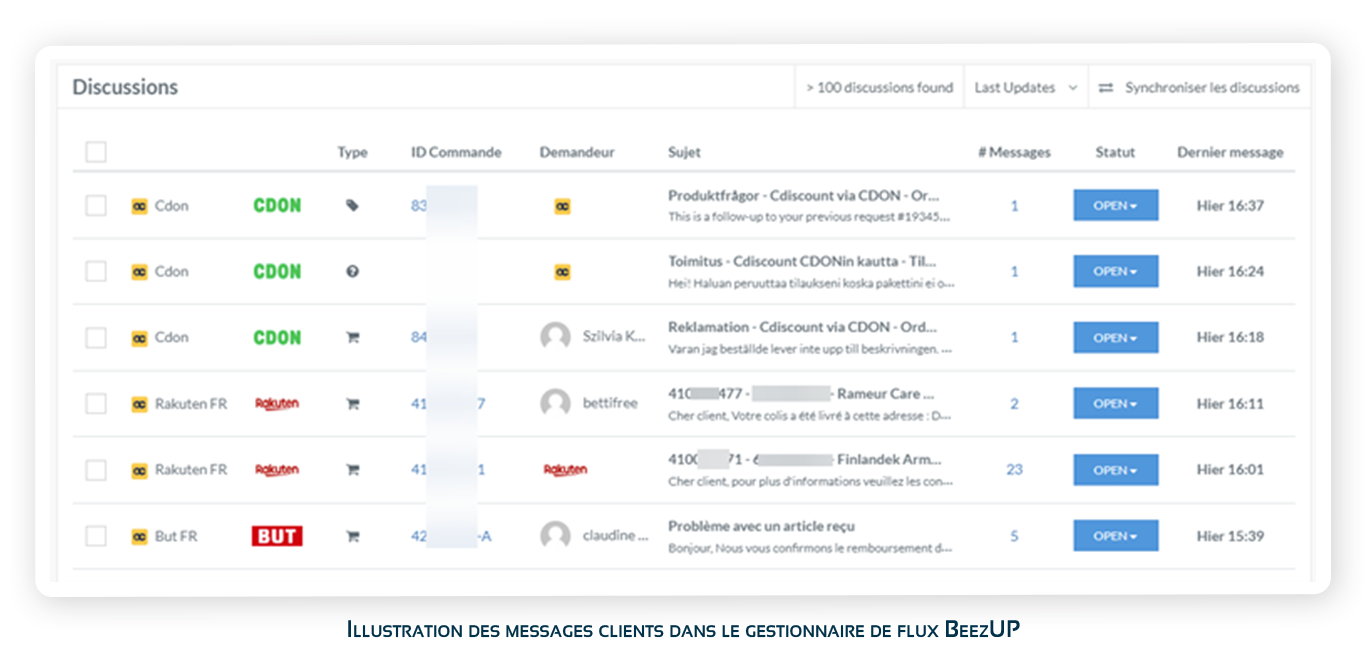Click the Rakuten marketplace logo in the bettifree row

pyautogui.click(x=277, y=404)
